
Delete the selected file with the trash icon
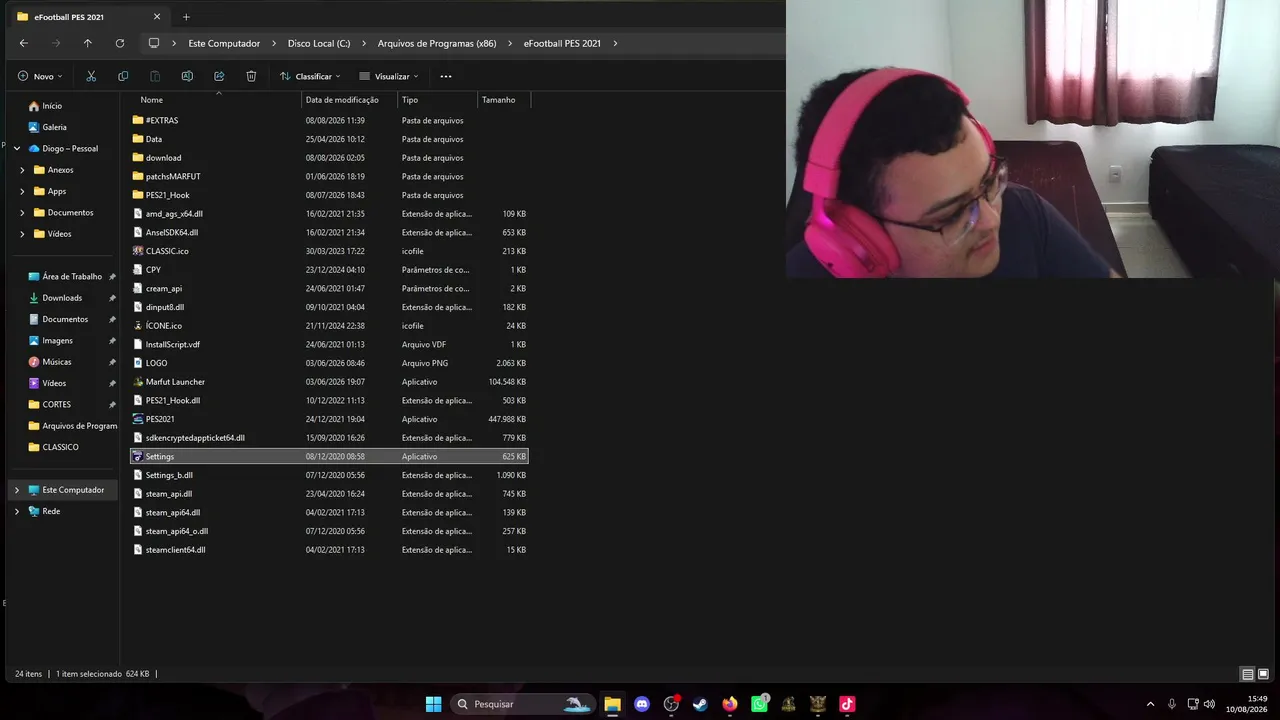(x=251, y=76)
